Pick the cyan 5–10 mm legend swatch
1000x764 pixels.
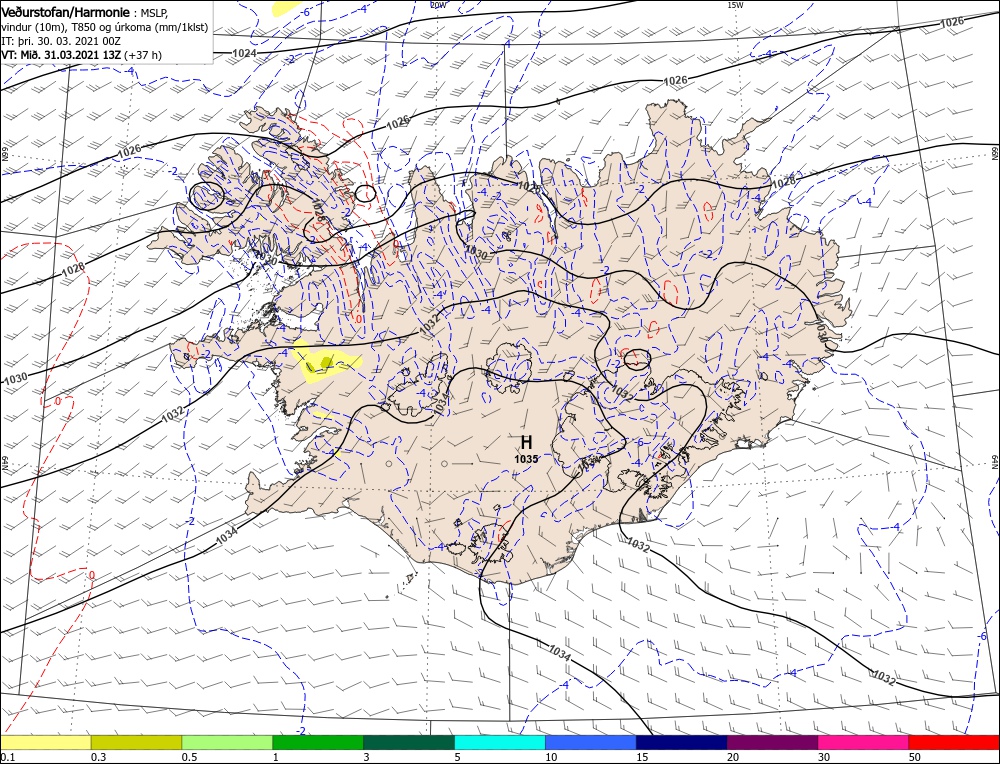point(500,742)
